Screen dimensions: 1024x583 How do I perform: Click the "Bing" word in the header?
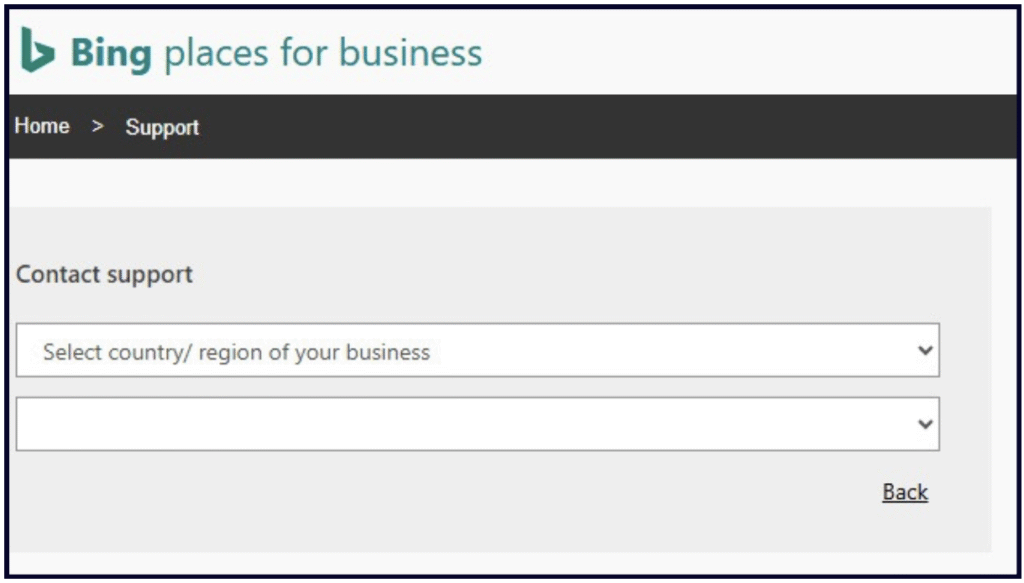[x=111, y=52]
